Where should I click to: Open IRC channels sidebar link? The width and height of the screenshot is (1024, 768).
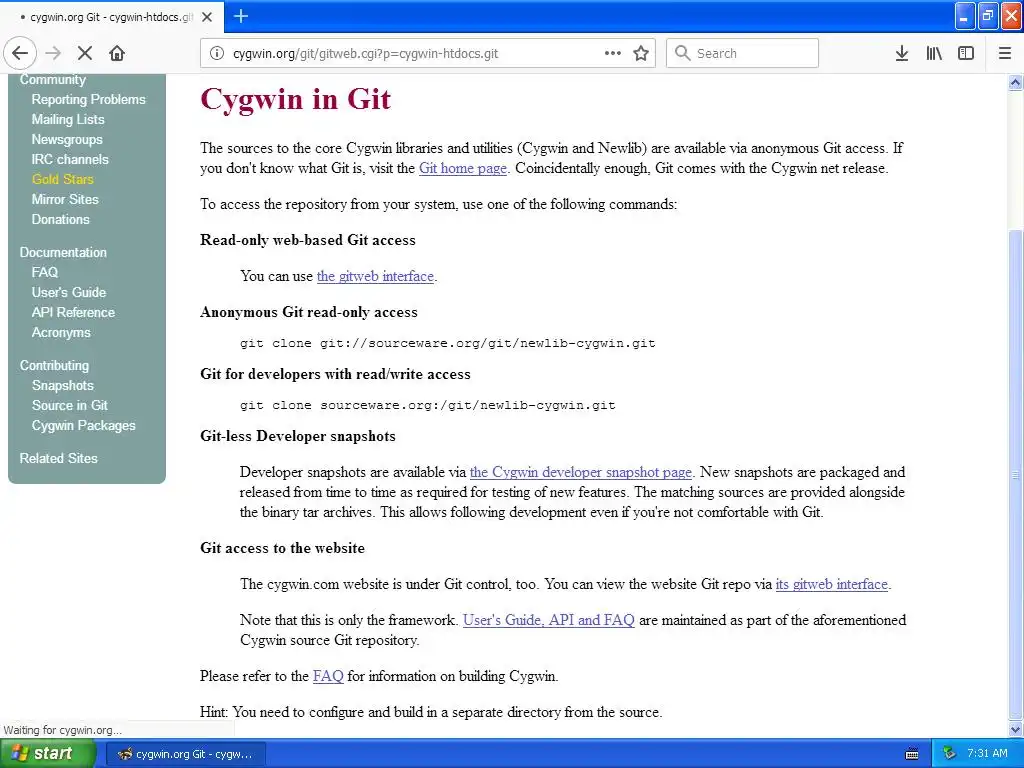click(70, 159)
